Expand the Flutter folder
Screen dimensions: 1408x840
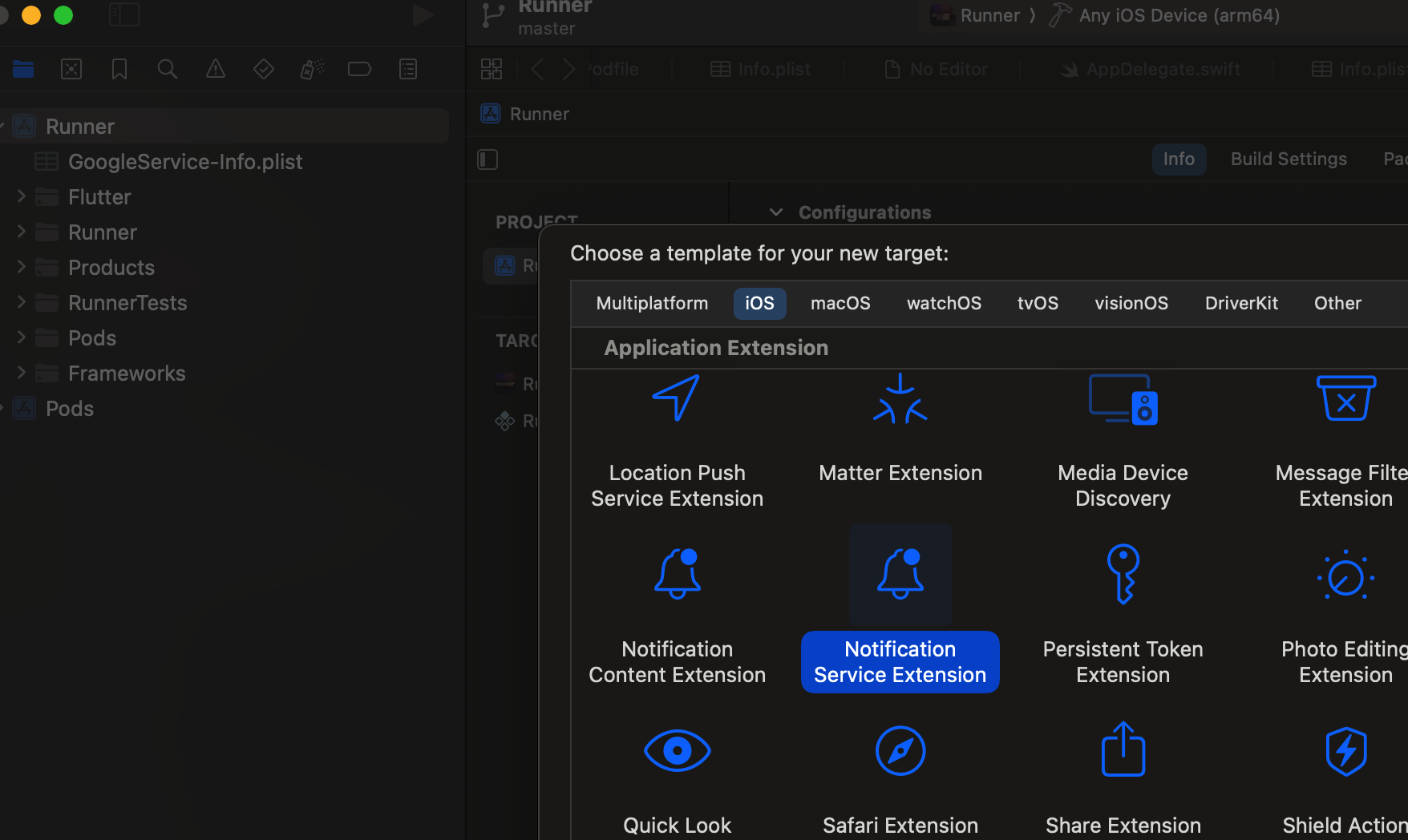[22, 196]
